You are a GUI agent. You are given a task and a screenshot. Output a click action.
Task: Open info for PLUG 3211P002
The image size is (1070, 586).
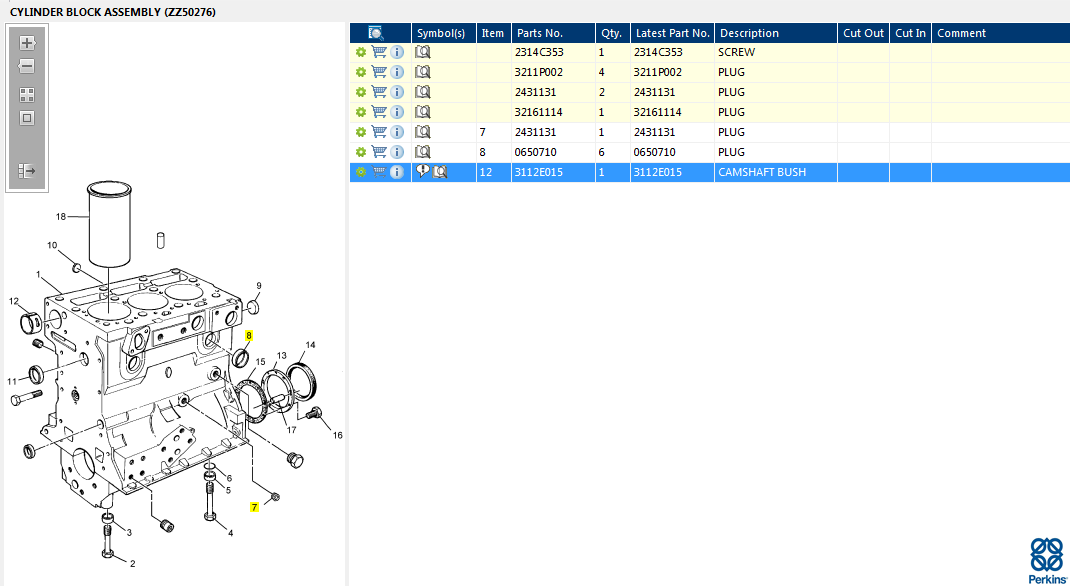[397, 72]
